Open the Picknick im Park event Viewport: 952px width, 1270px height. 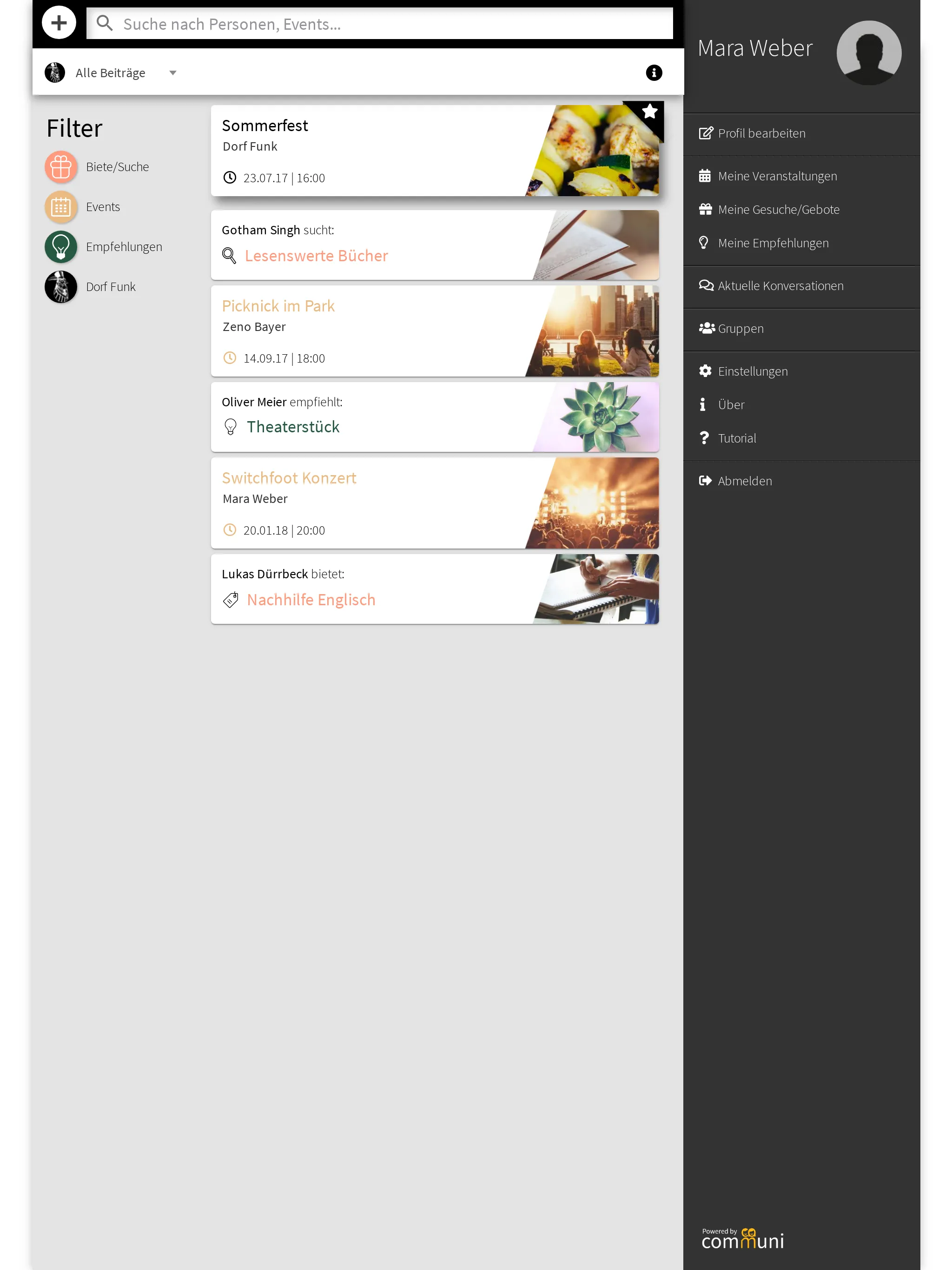[x=278, y=306]
